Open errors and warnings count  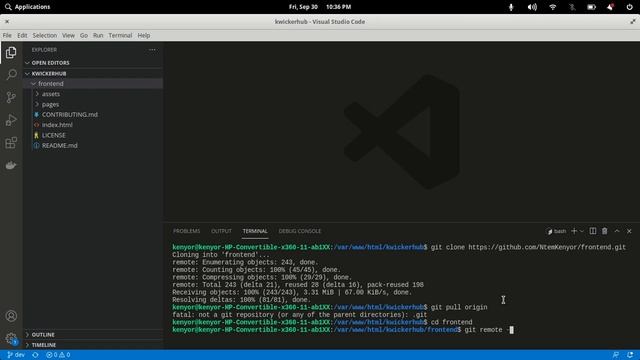tap(58, 355)
